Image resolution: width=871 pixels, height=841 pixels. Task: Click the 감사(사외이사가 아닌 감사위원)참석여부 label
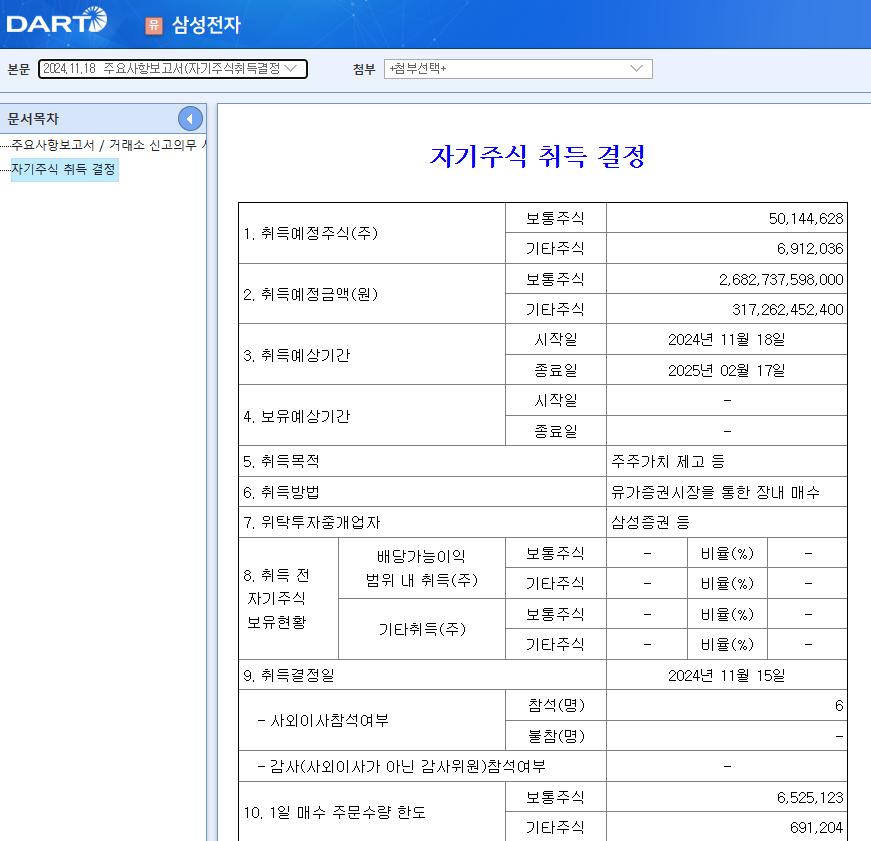(401, 767)
